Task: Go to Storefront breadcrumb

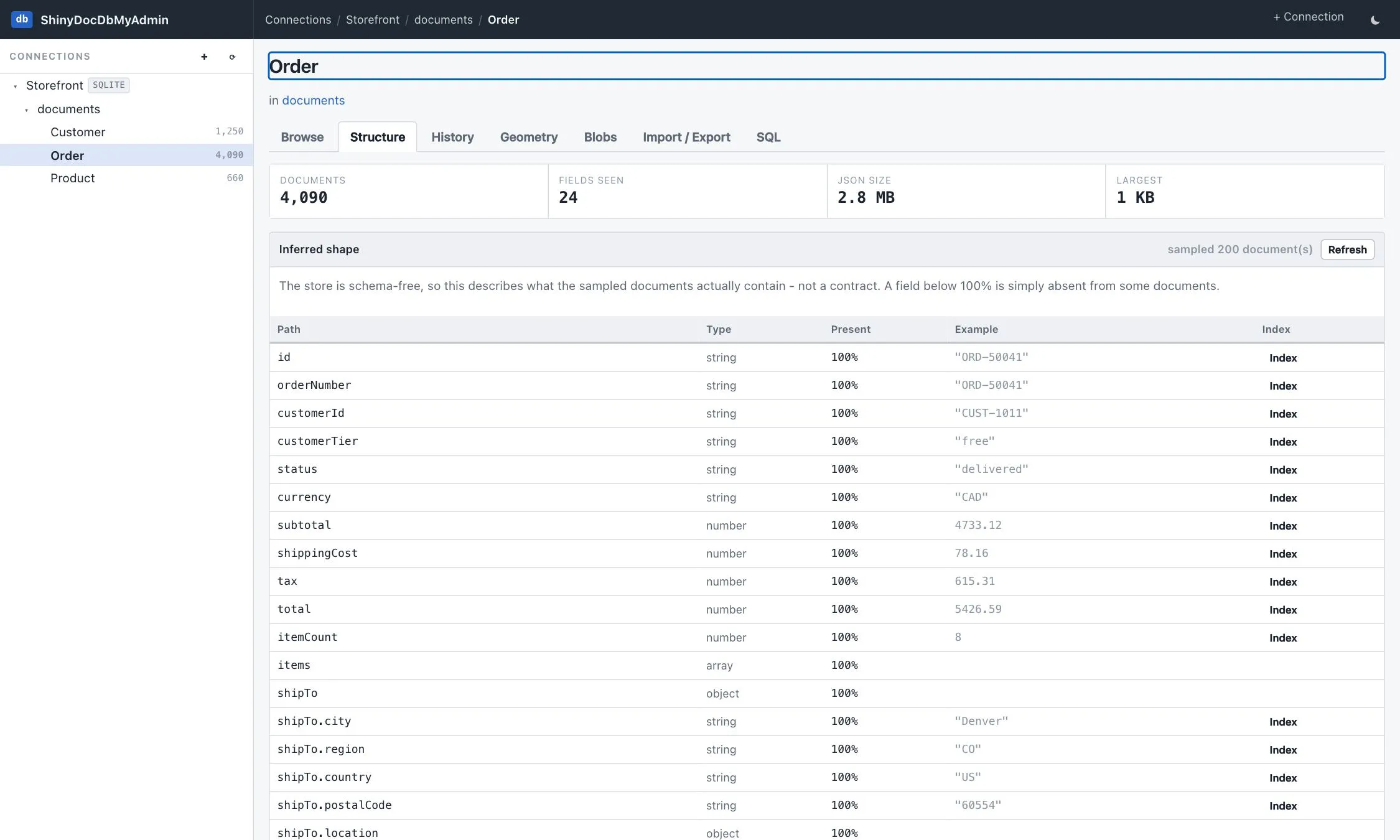Action: [373, 20]
